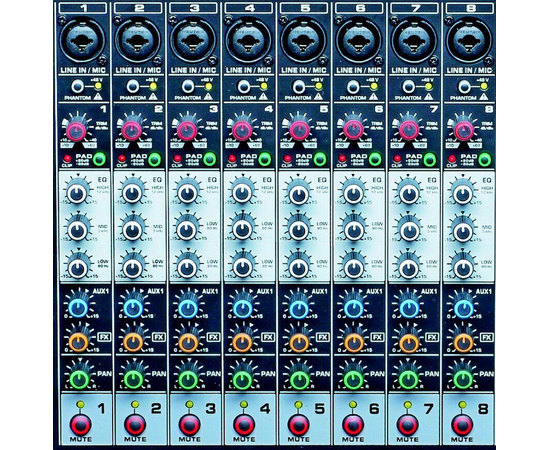Image resolution: width=550 pixels, height=450 pixels.
Task: Mute channel 4 with its MUTE button
Action: click(x=244, y=425)
